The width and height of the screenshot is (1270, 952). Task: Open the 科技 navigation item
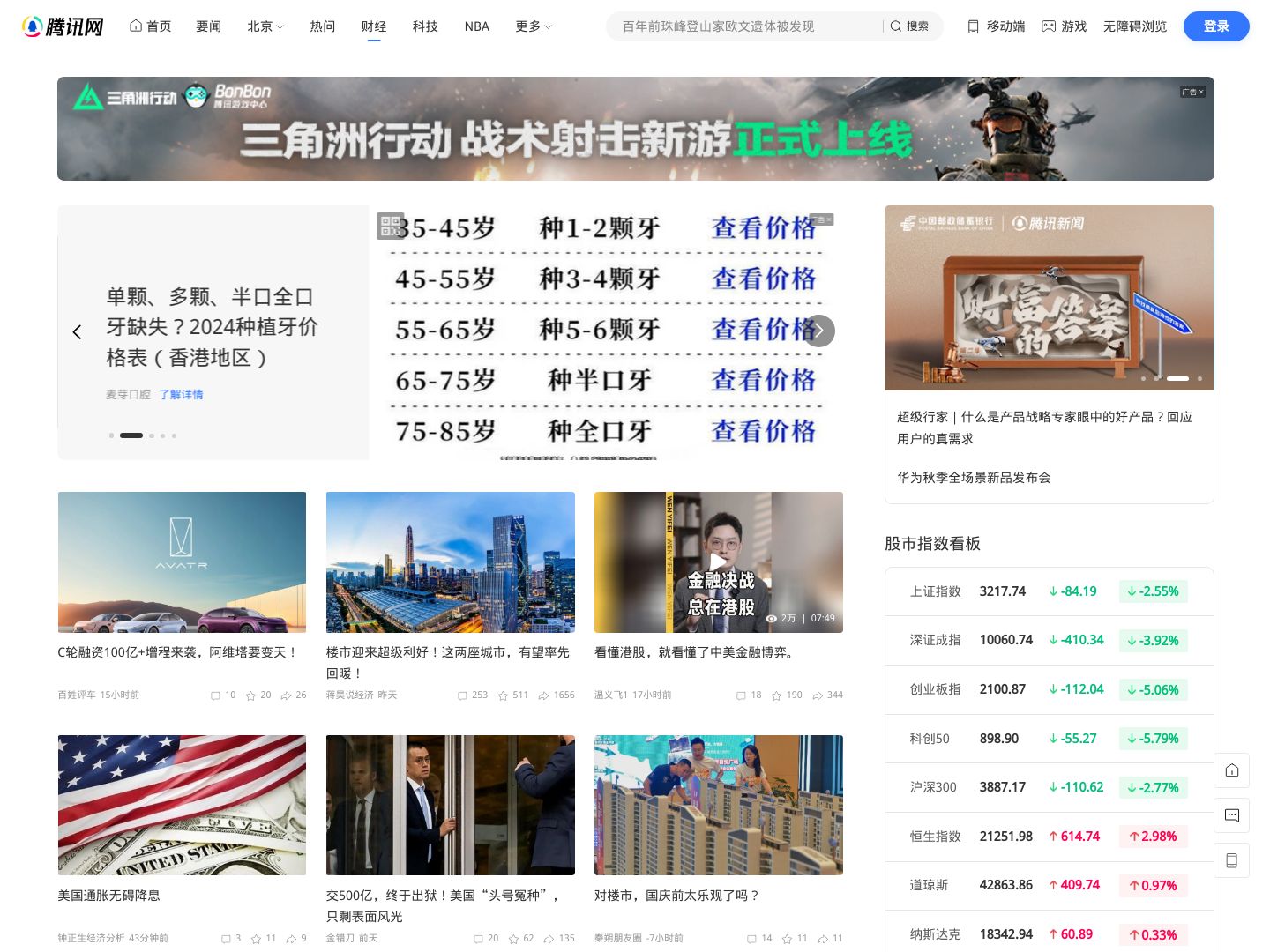click(425, 26)
